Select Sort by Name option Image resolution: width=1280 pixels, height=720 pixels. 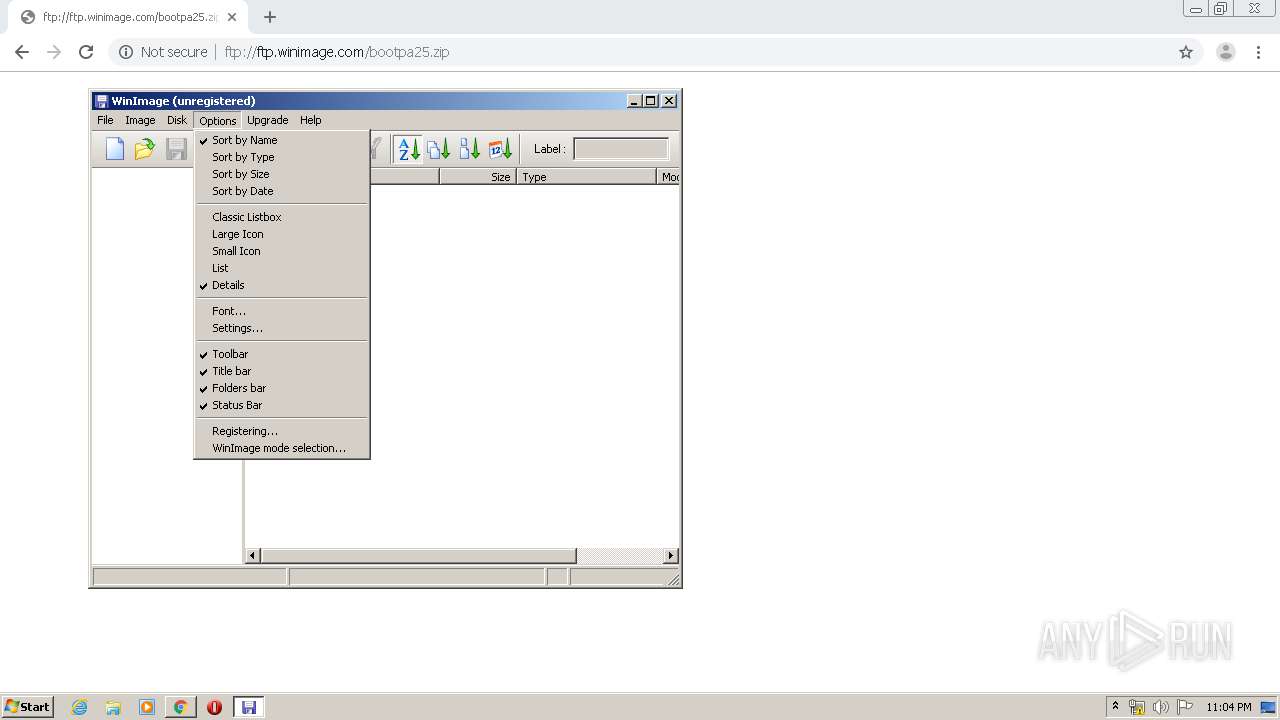pos(282,140)
